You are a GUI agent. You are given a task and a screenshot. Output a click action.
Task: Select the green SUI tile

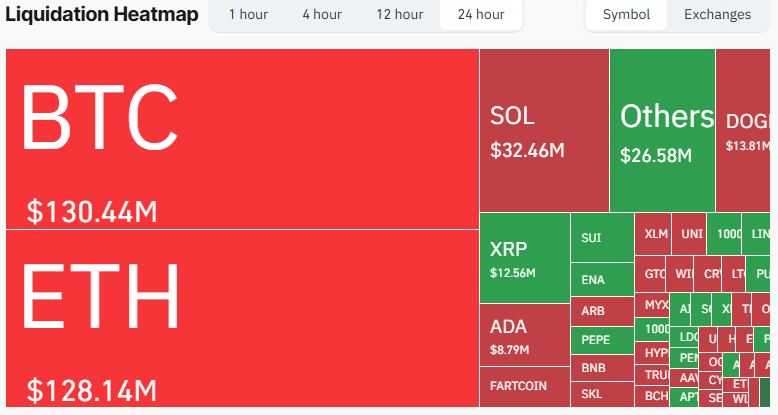pos(602,238)
